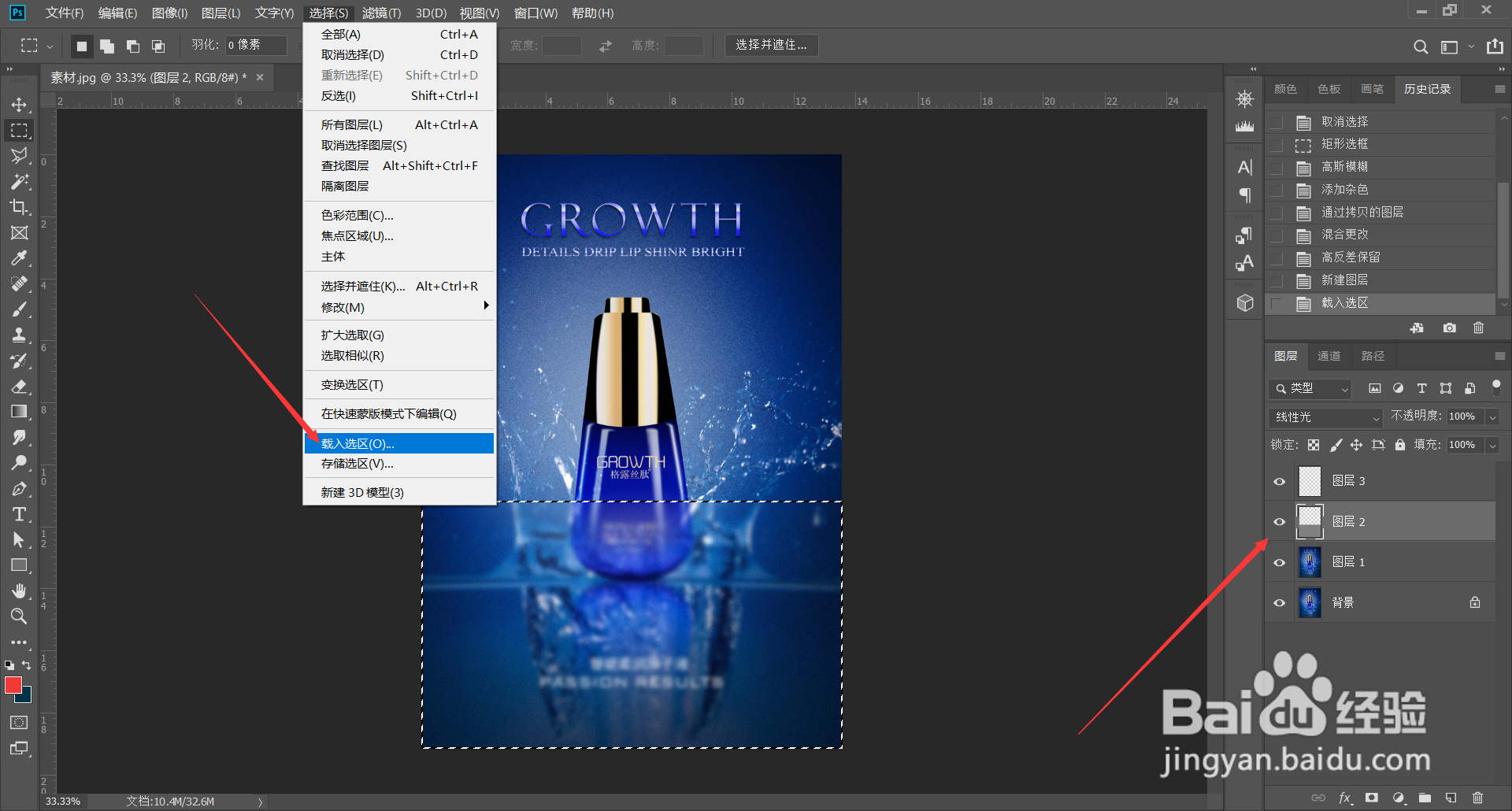Delete layer trash icon in Layers panel

coord(1477,798)
